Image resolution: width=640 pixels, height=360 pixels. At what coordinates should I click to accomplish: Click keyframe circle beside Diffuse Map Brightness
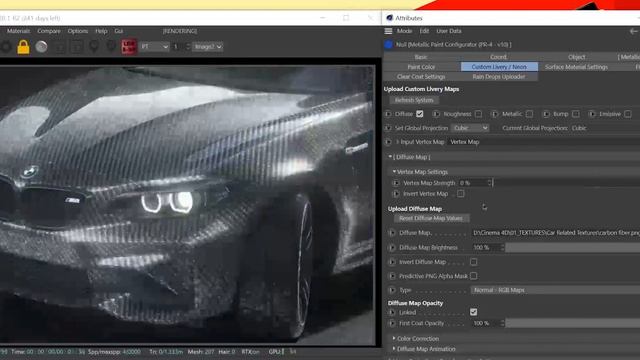392,247
